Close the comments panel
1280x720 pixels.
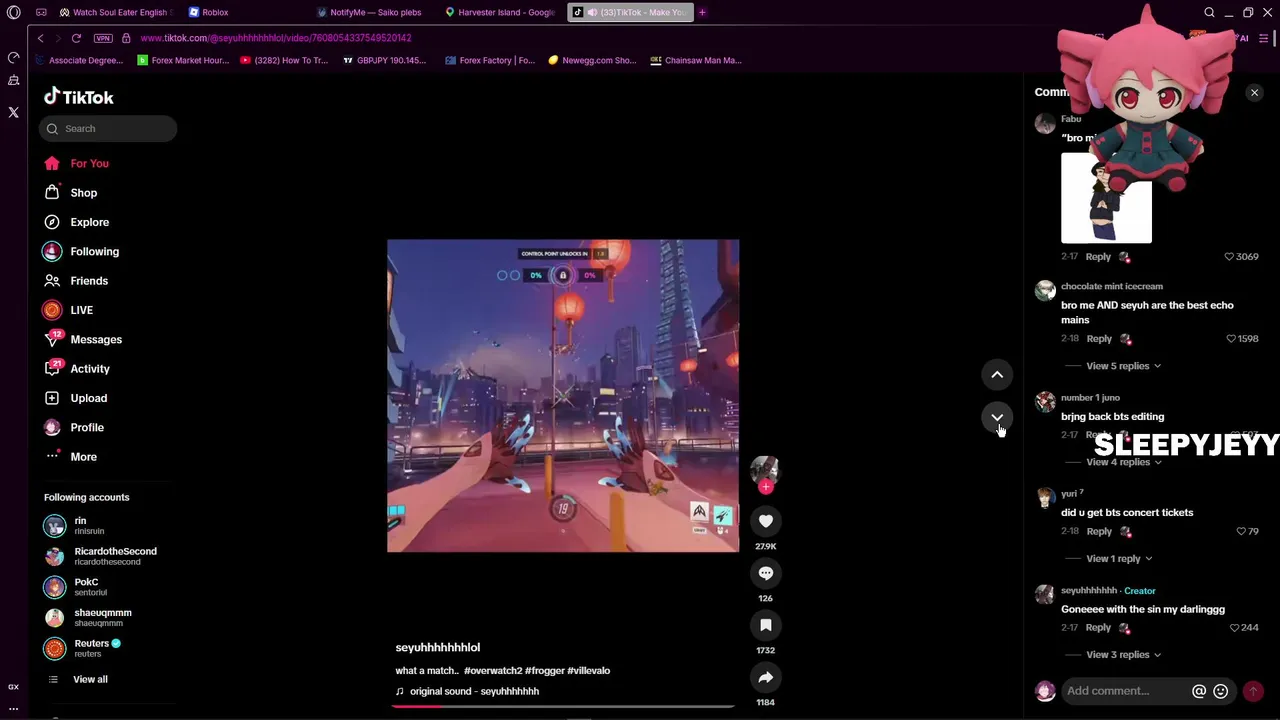[x=1254, y=92]
